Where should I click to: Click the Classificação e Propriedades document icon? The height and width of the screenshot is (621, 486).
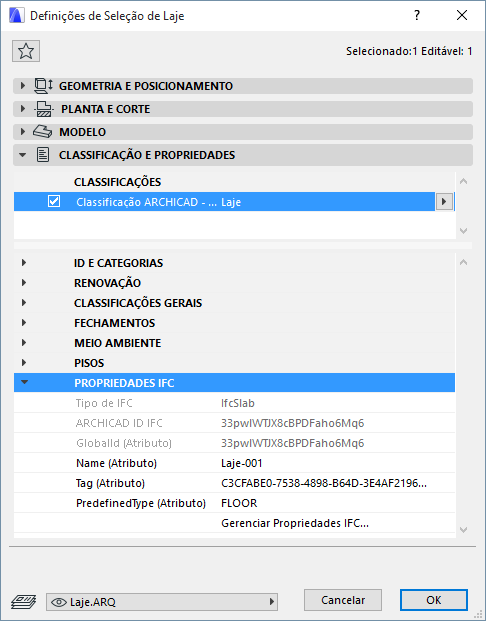(43, 155)
